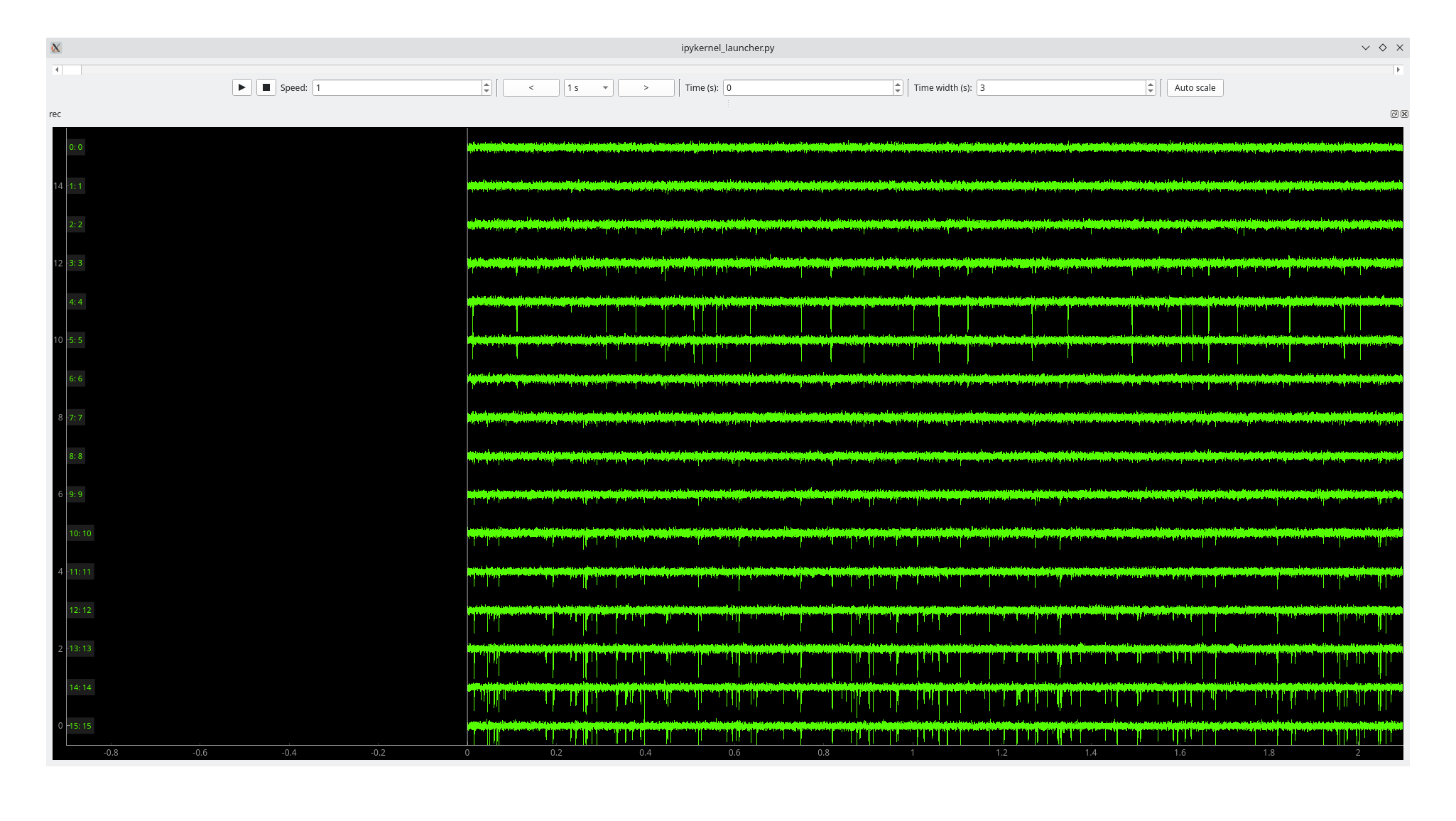Click the up arrow of Time width spinbox

(x=1151, y=84)
